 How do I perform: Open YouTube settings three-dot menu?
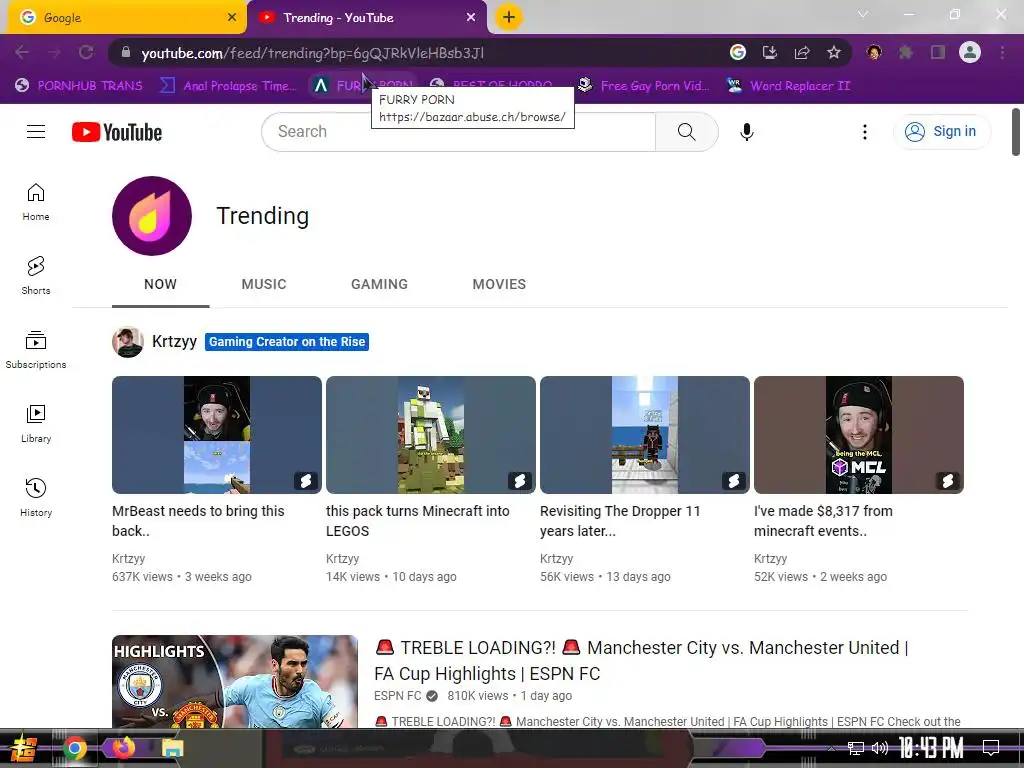pyautogui.click(x=865, y=132)
